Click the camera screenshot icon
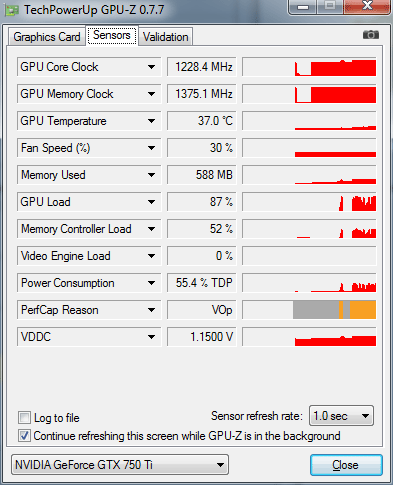Image resolution: width=393 pixels, height=485 pixels. 371,34
